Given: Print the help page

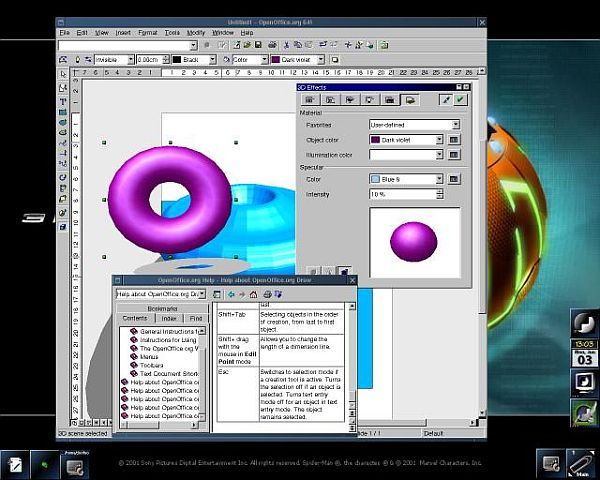Looking at the screenshot, I should pos(266,294).
